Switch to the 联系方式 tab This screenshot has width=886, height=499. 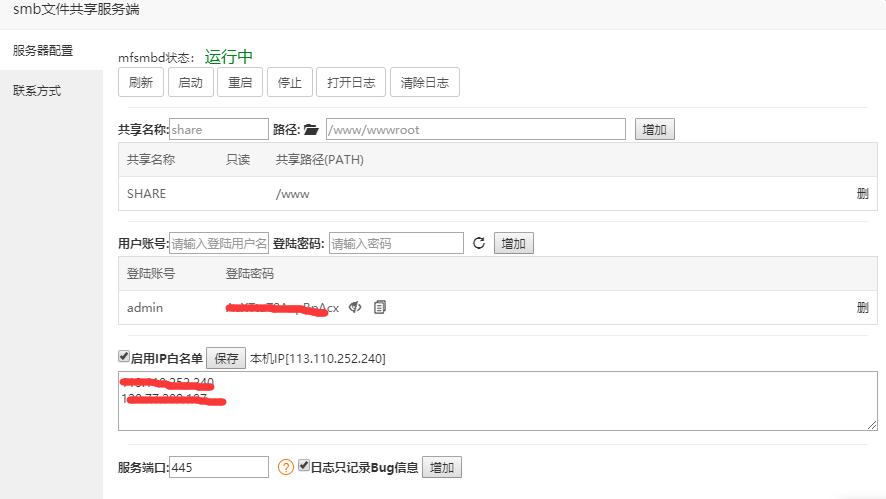point(37,91)
